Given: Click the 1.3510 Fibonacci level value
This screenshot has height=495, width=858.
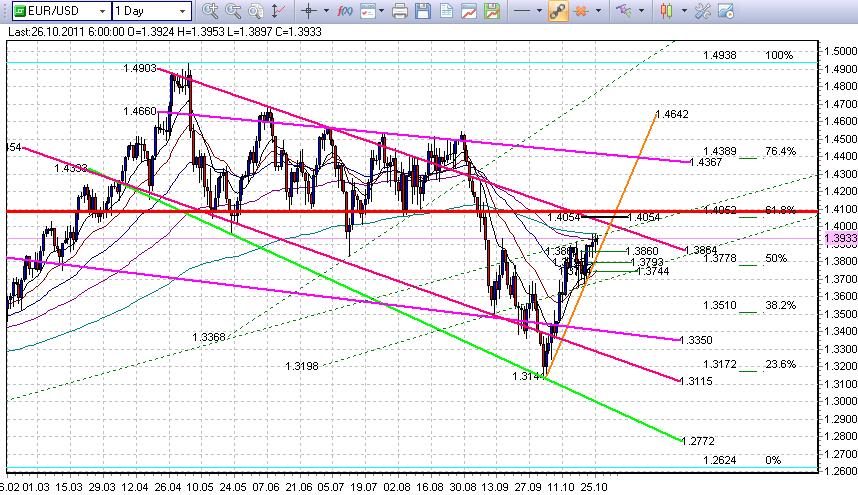Looking at the screenshot, I should pos(720,305).
